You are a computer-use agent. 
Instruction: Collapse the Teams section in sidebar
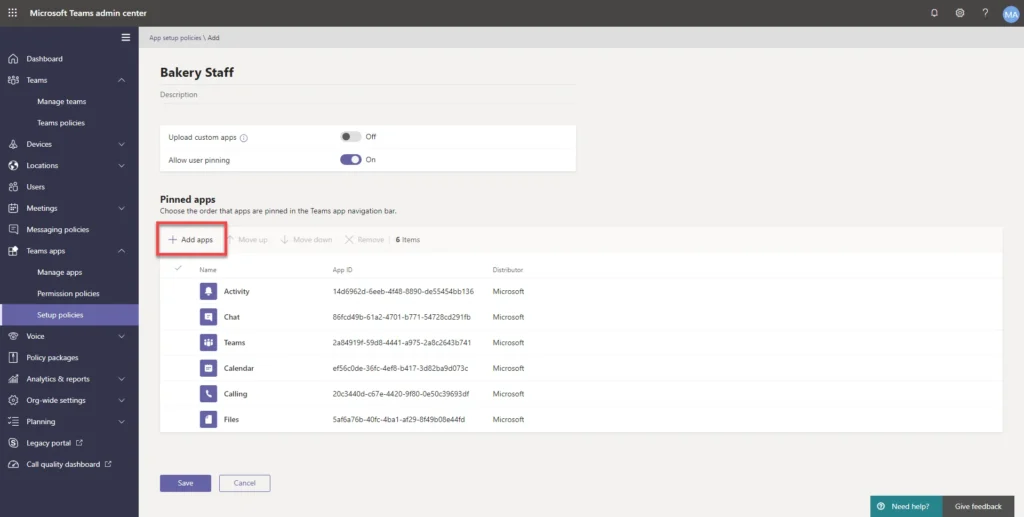(x=121, y=80)
